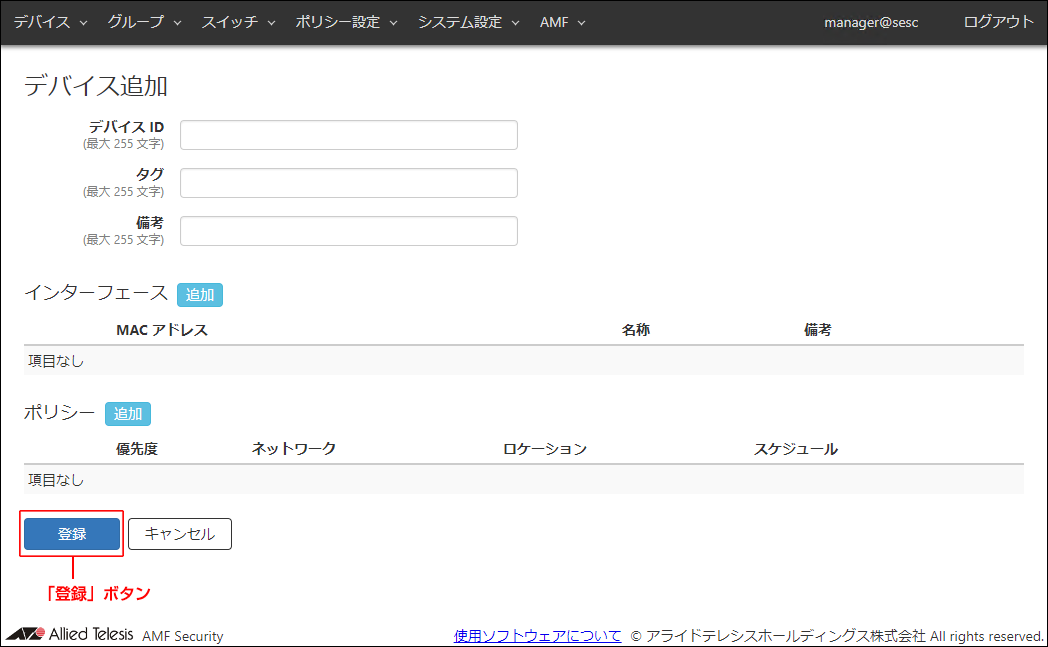This screenshot has height=647, width=1048.
Task: Click into the タグ text field
Action: 348,183
